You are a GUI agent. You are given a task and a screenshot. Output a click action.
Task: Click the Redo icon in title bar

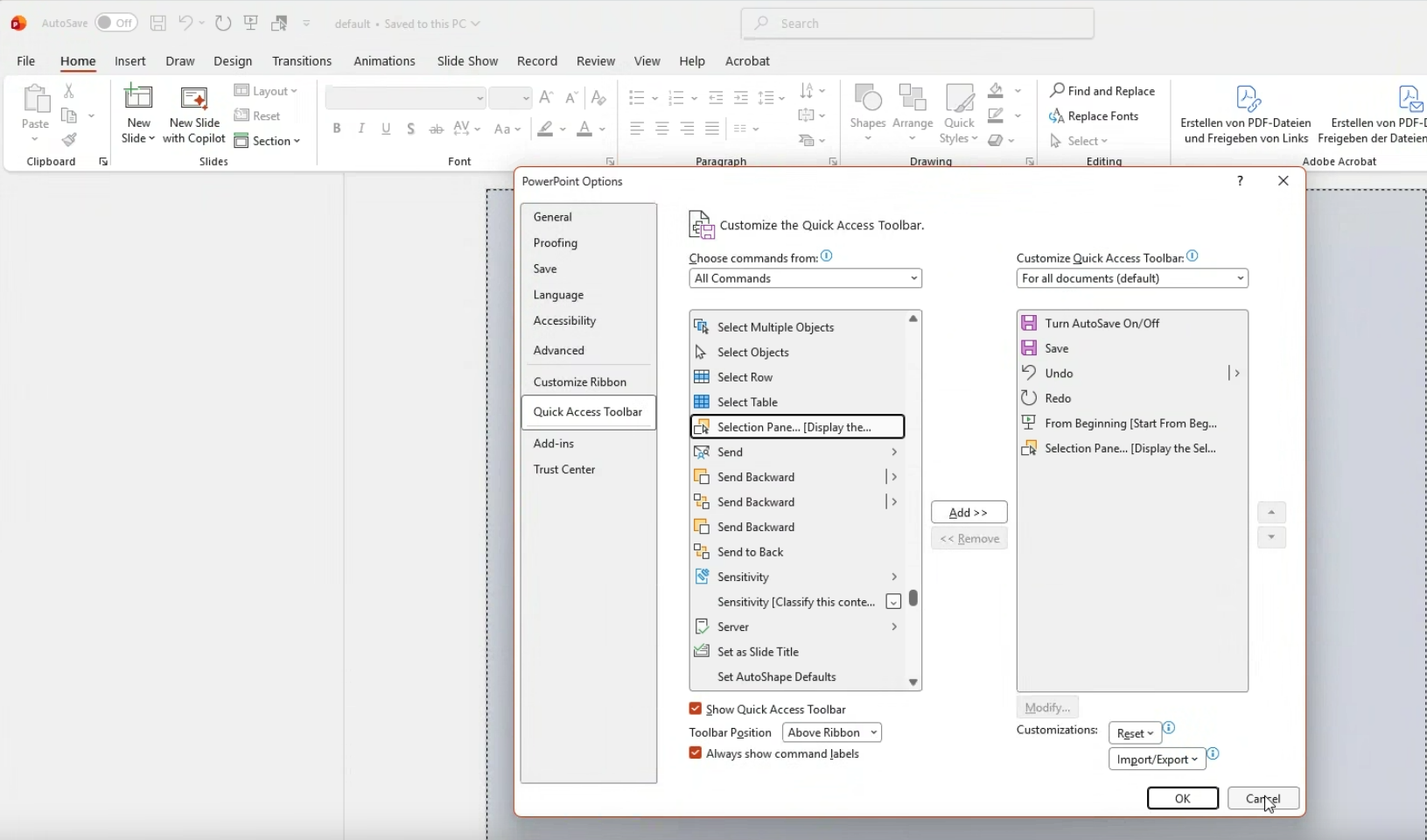point(223,24)
